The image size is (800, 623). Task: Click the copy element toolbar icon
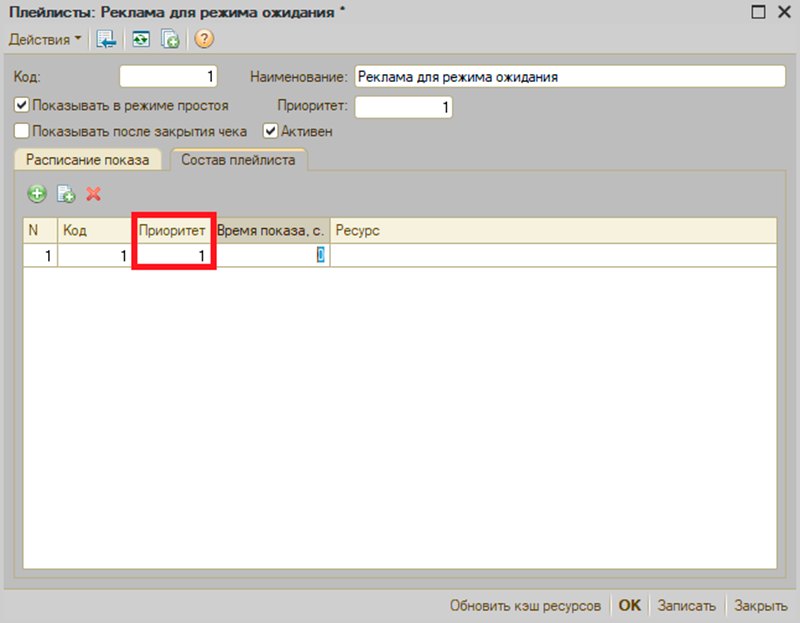point(170,39)
